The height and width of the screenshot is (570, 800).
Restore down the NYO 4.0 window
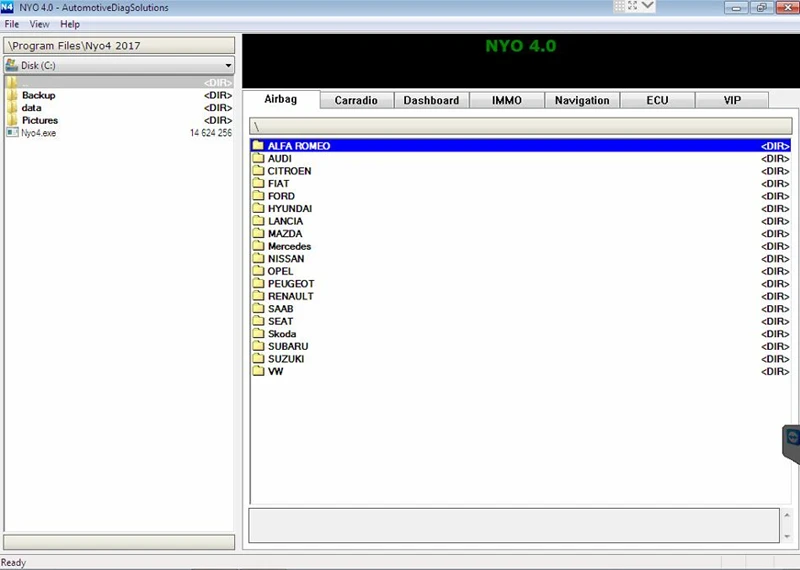pyautogui.click(x=761, y=8)
